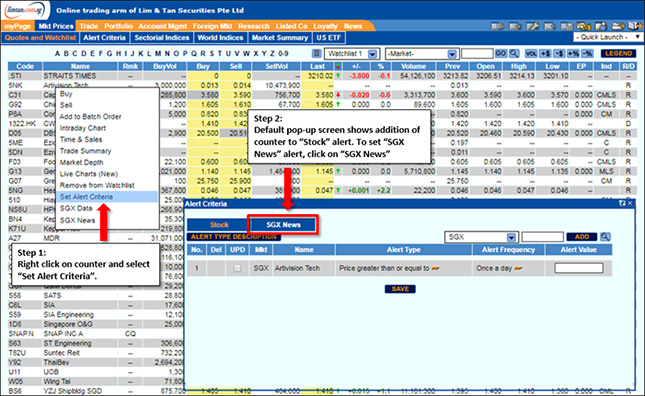Click the wrench settings icon in the top toolbar
Viewport: 645px width, 396px height.
coord(533,26)
